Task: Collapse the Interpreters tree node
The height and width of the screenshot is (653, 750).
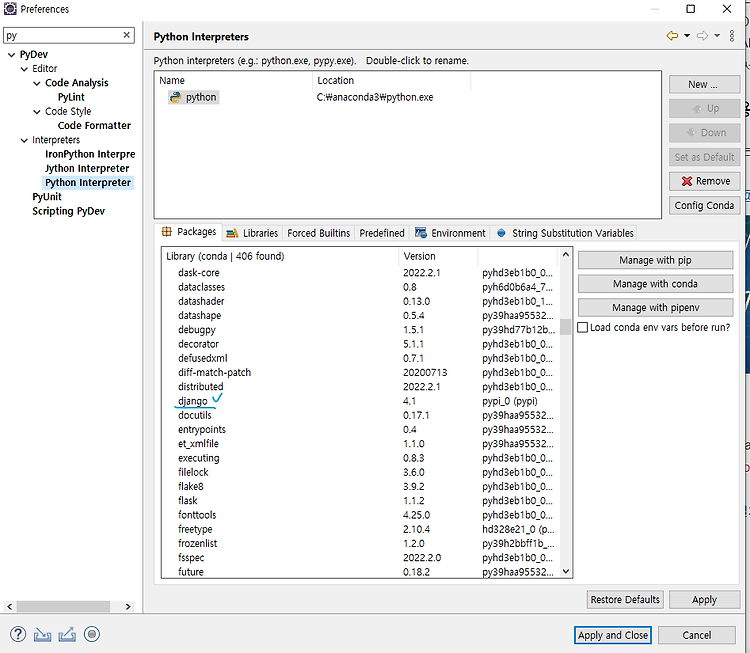Action: [x=24, y=140]
